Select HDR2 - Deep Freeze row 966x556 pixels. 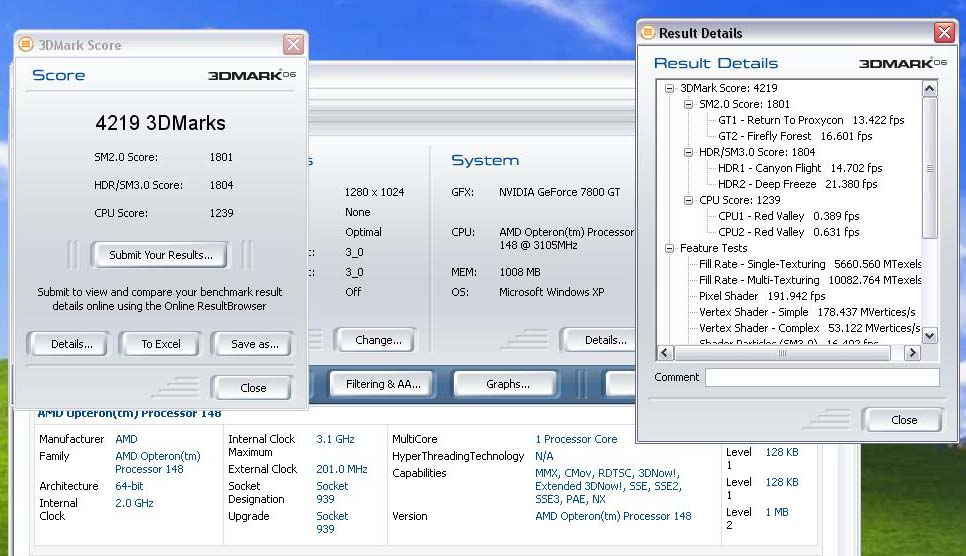pos(797,184)
